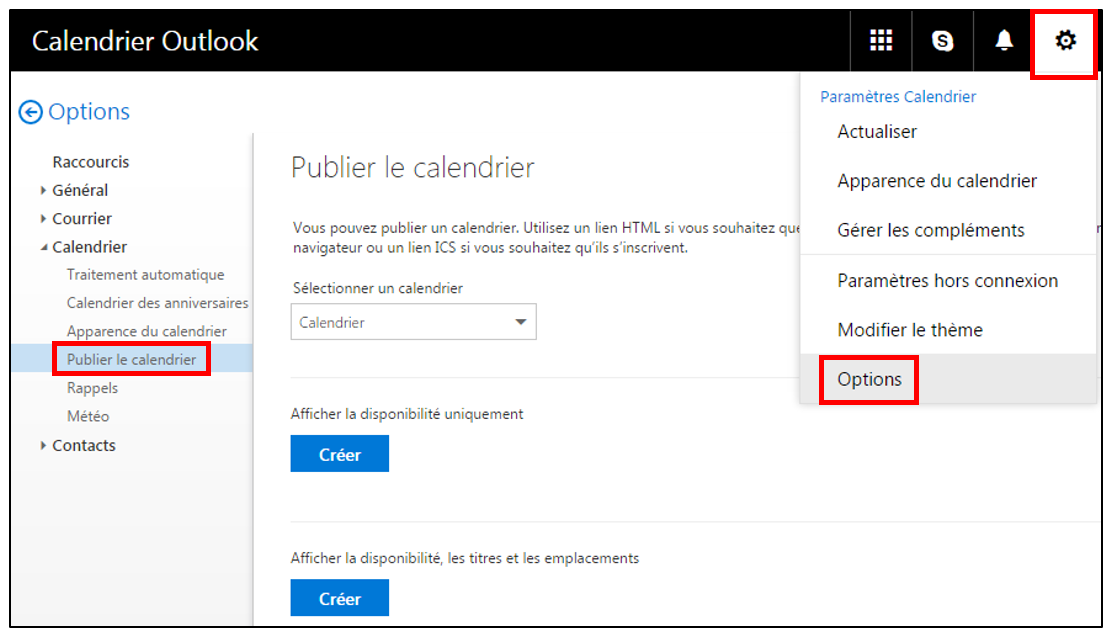Click Créer under disponibilité, titres et emplacements
1111x634 pixels.
coord(339,598)
